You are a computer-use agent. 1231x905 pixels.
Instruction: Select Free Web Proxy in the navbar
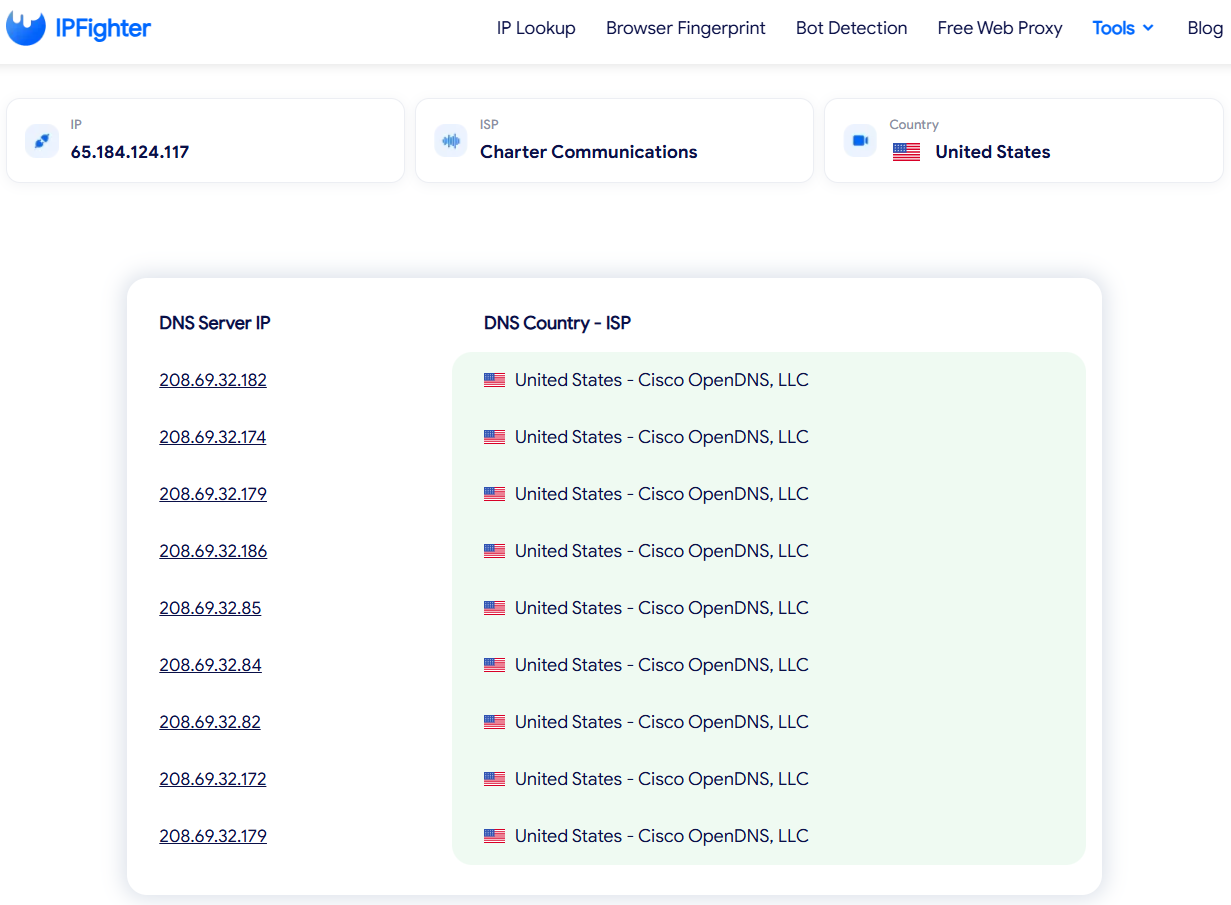click(1000, 28)
